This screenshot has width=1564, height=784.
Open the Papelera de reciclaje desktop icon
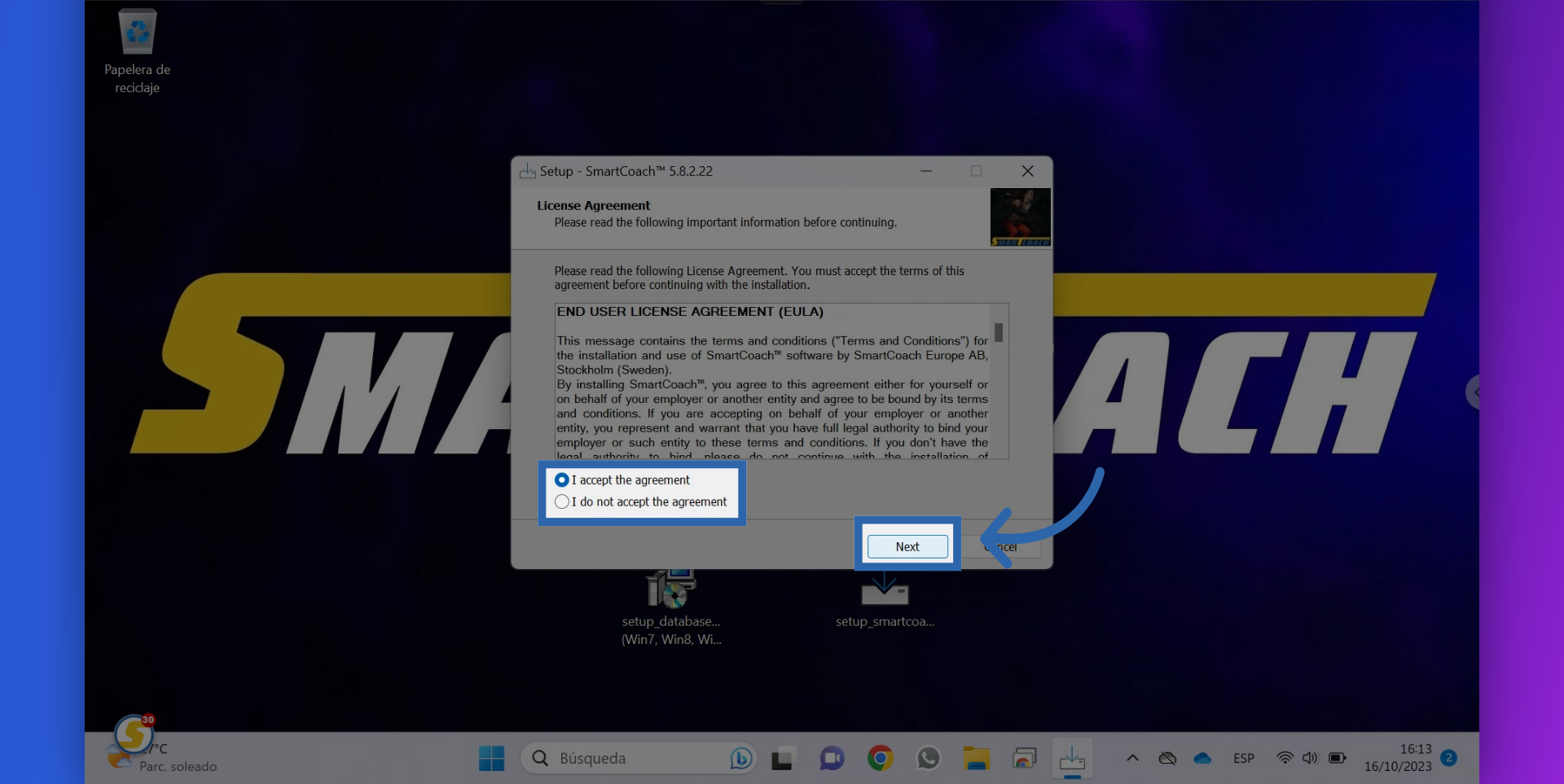pyautogui.click(x=137, y=51)
